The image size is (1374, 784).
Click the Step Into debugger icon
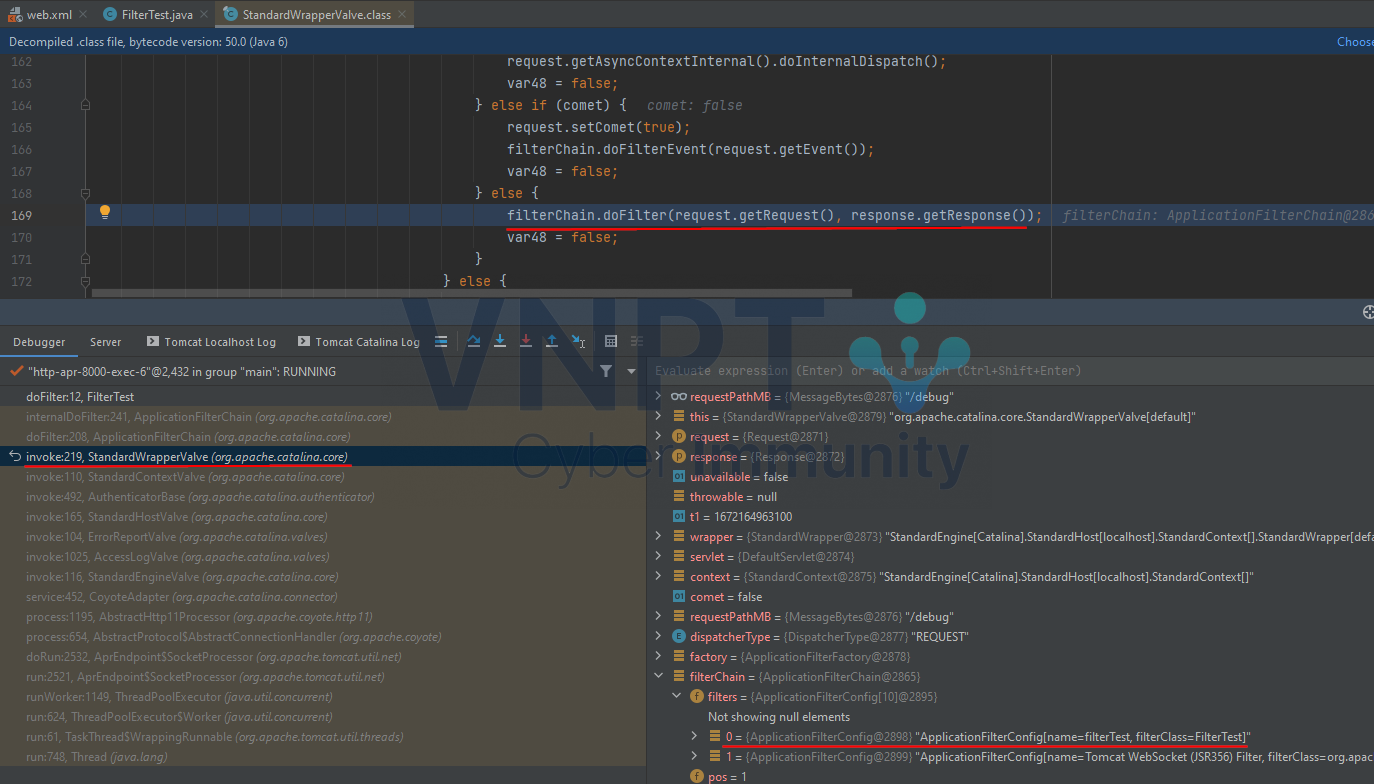click(500, 341)
